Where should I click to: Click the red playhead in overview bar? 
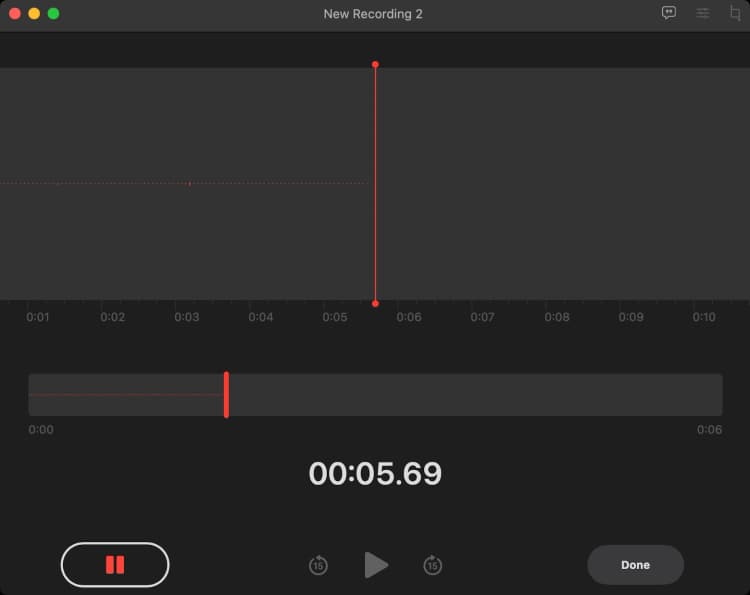226,395
